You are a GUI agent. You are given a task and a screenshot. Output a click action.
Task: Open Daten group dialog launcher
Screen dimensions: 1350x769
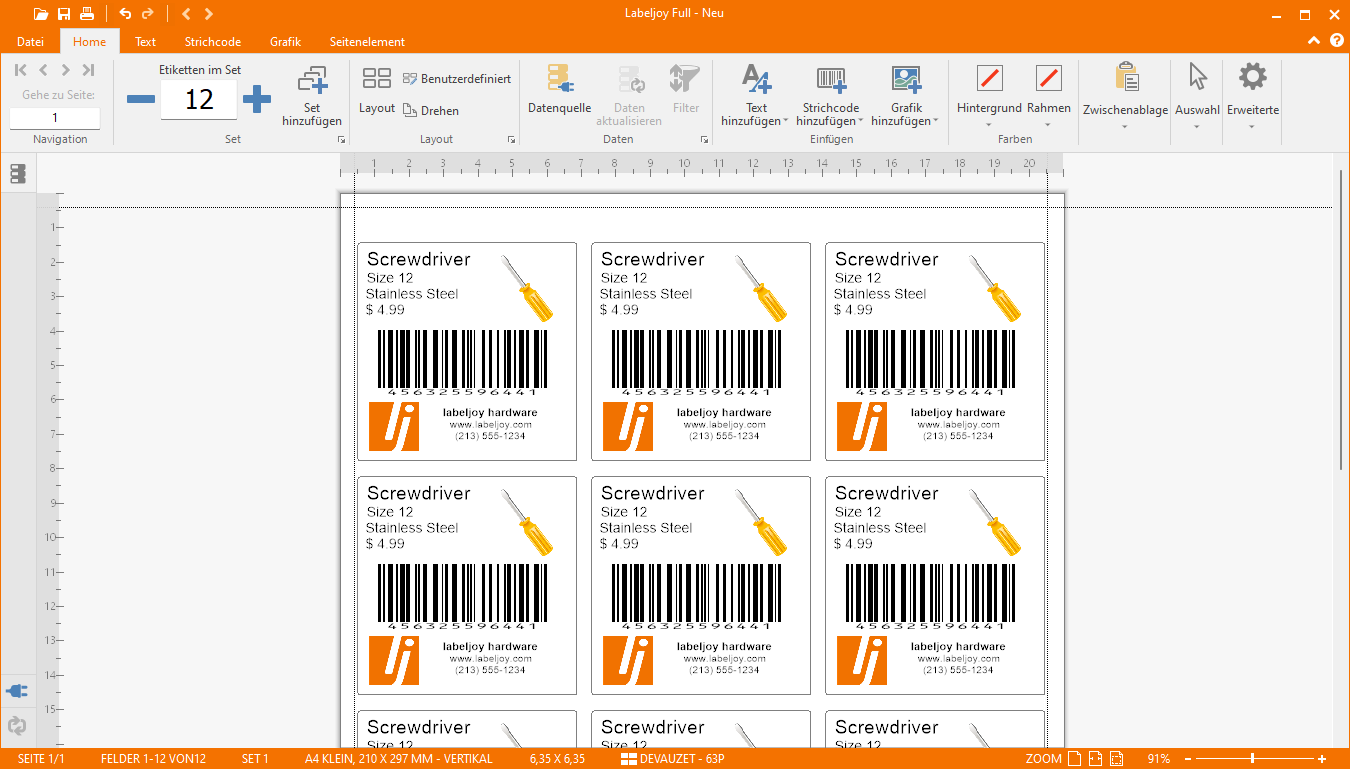[x=705, y=140]
